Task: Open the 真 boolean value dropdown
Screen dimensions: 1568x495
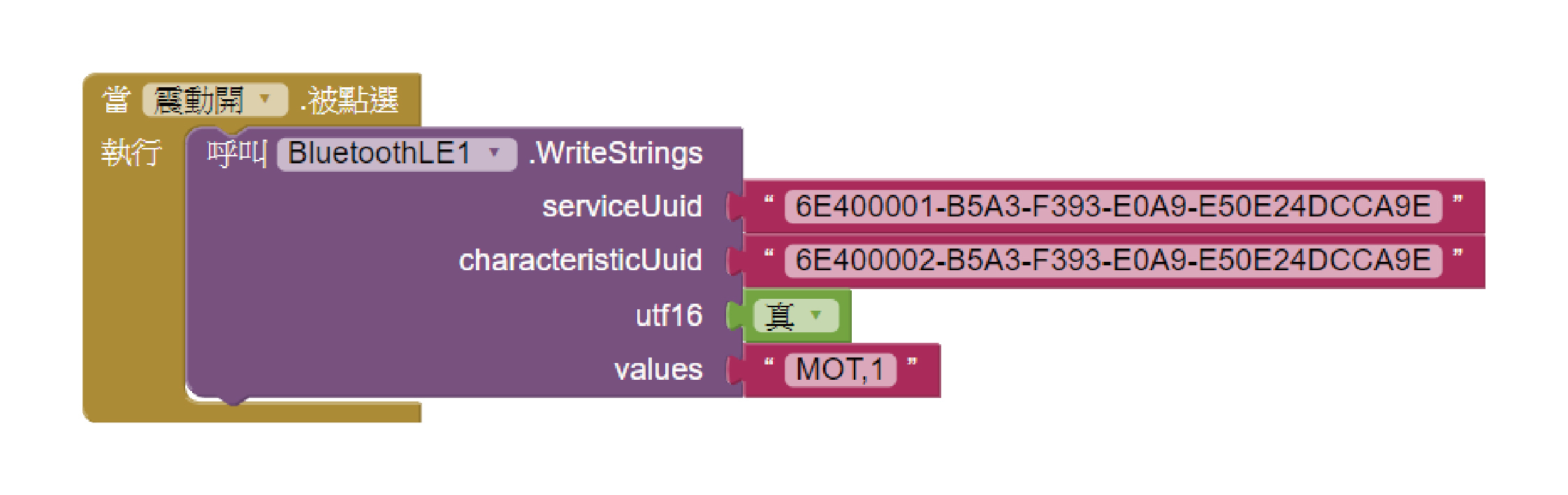Action: point(815,316)
